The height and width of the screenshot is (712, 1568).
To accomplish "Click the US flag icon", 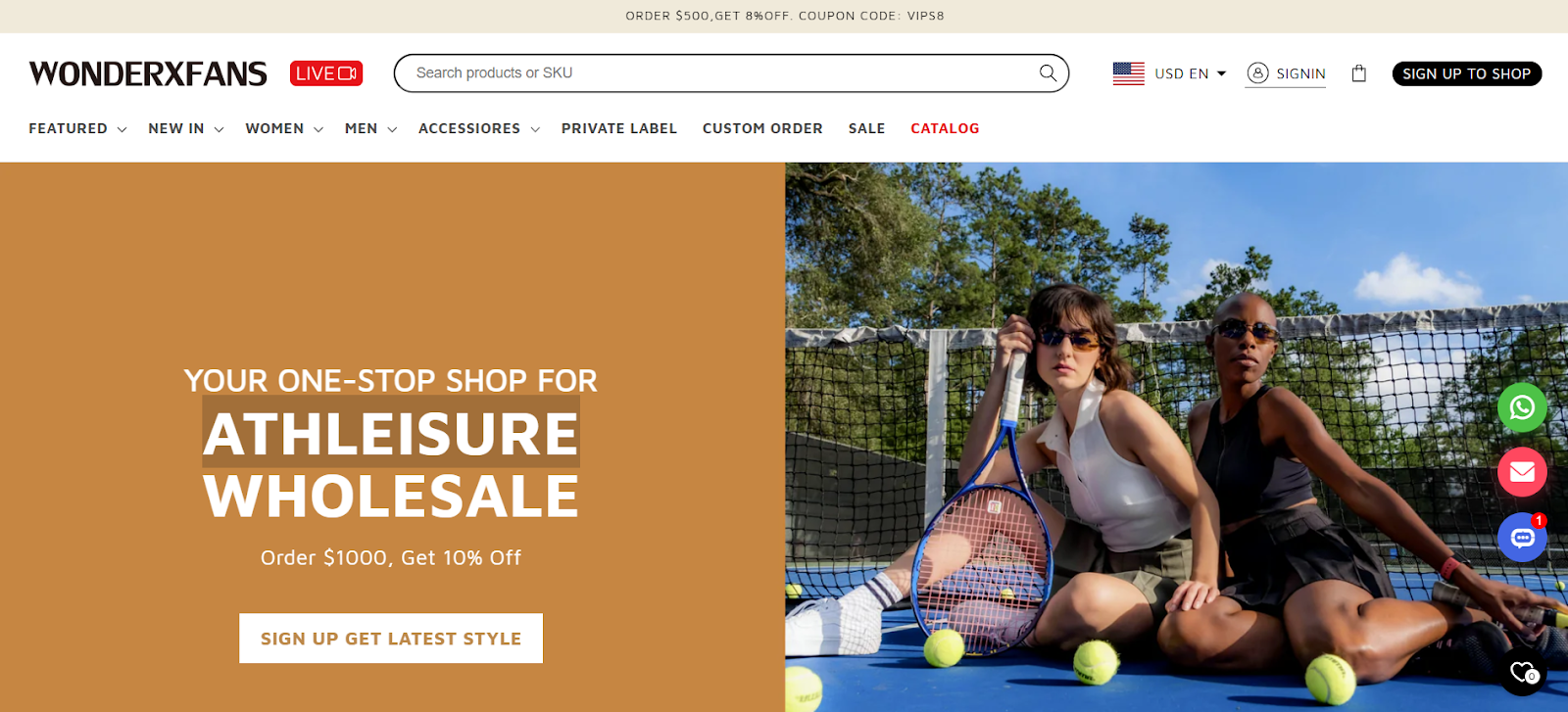I will pyautogui.click(x=1129, y=73).
